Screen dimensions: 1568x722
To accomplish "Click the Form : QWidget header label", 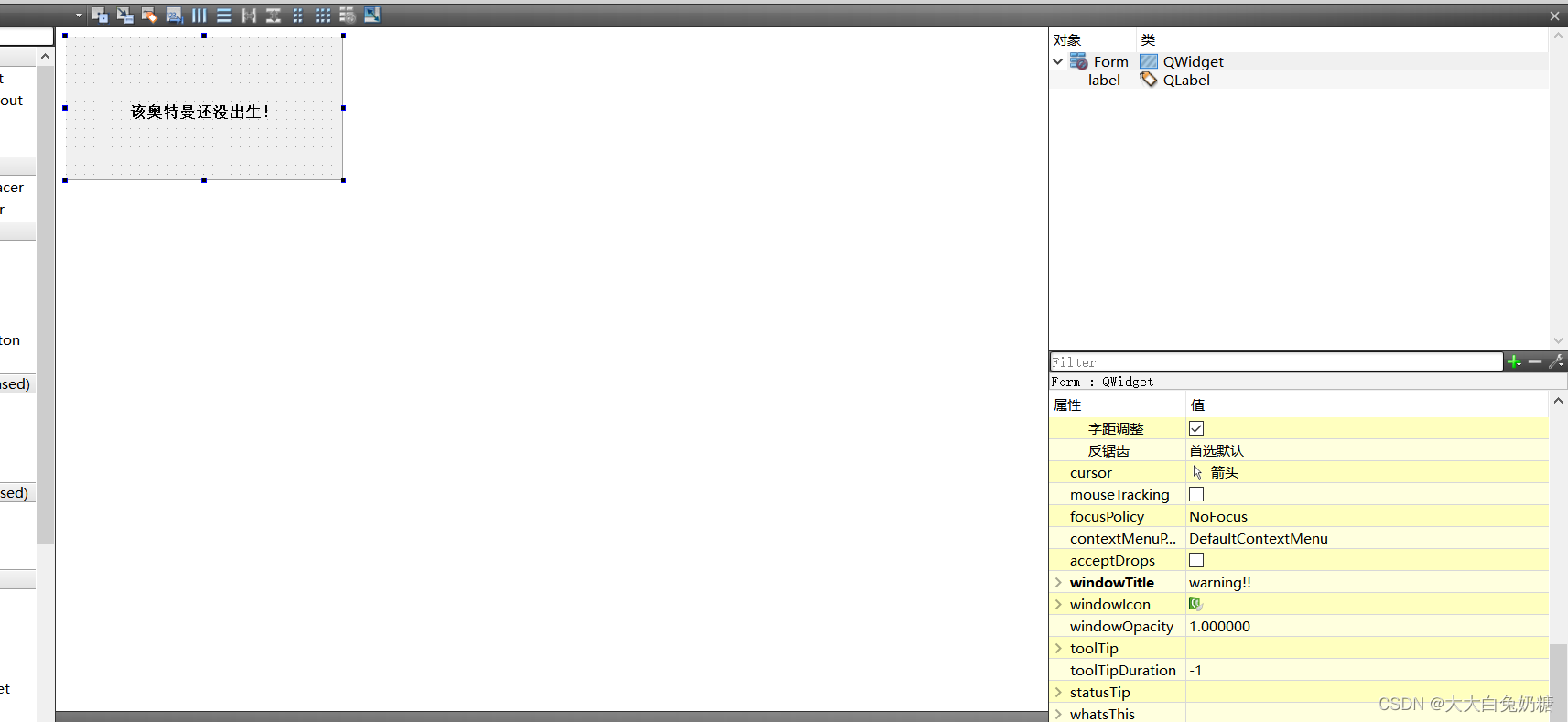I will pyautogui.click(x=1102, y=382).
